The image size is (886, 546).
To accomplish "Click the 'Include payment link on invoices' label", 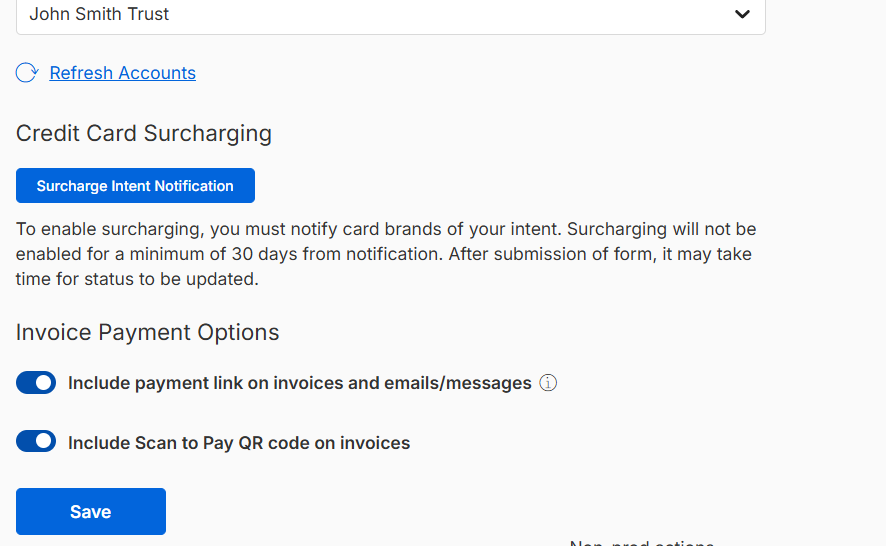I will tap(299, 383).
